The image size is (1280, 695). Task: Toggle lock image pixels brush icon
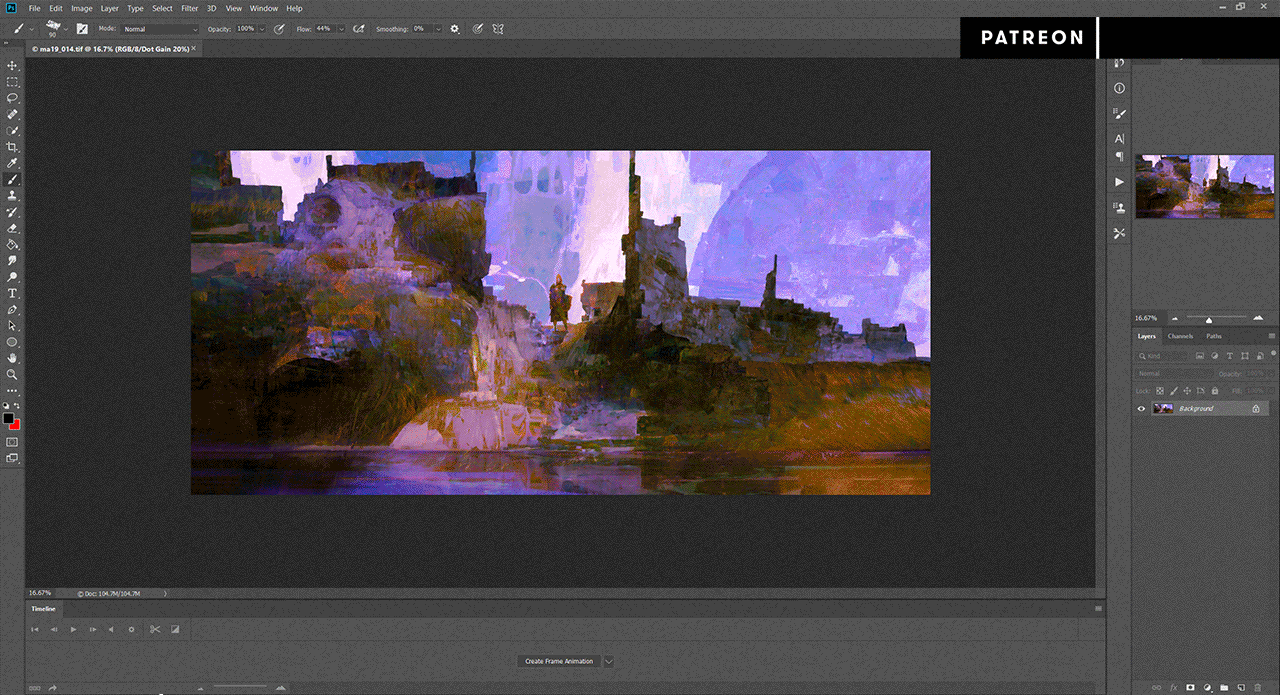1173,390
